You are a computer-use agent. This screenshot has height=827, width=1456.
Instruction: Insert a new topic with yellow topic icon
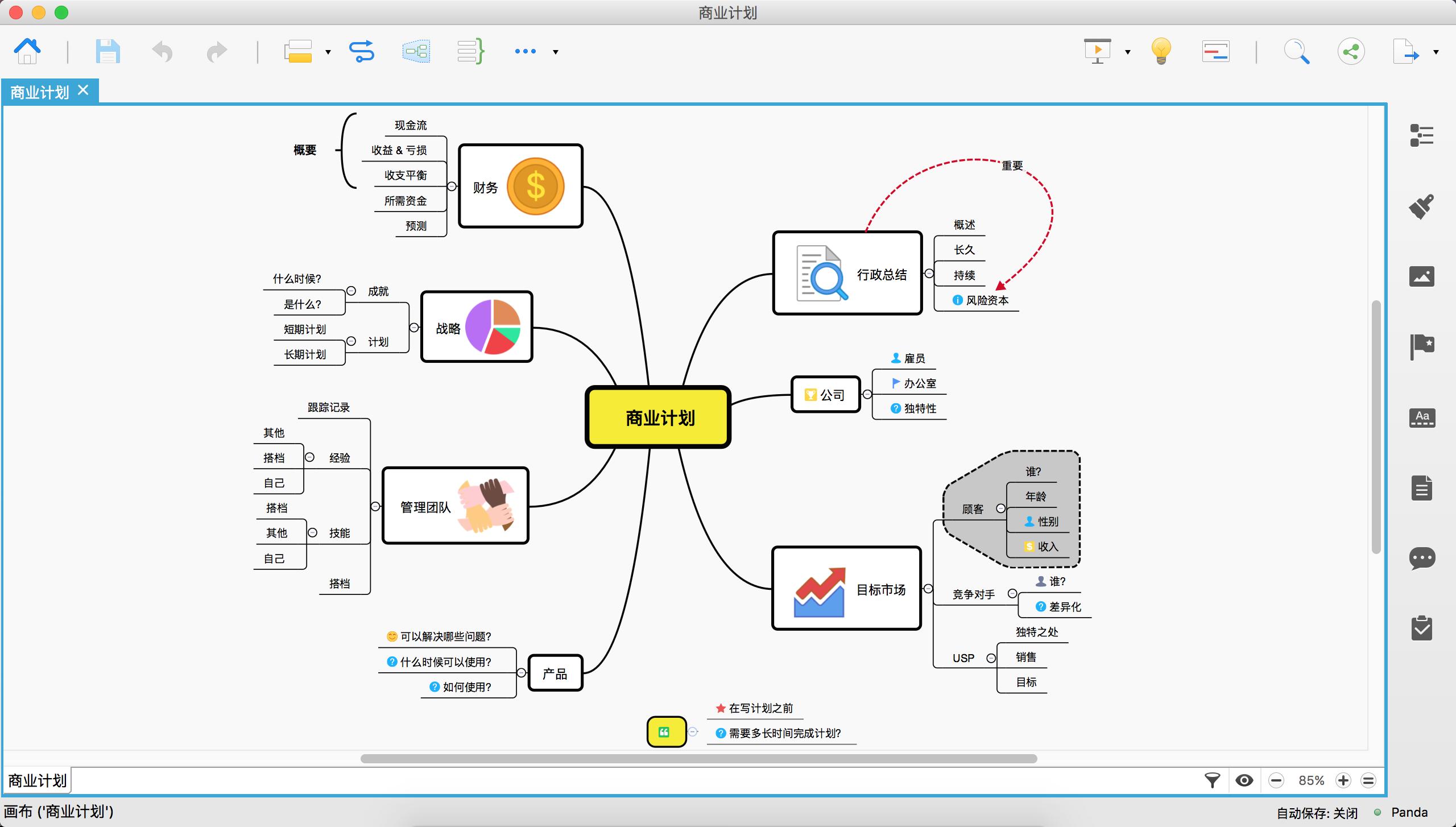(x=299, y=52)
